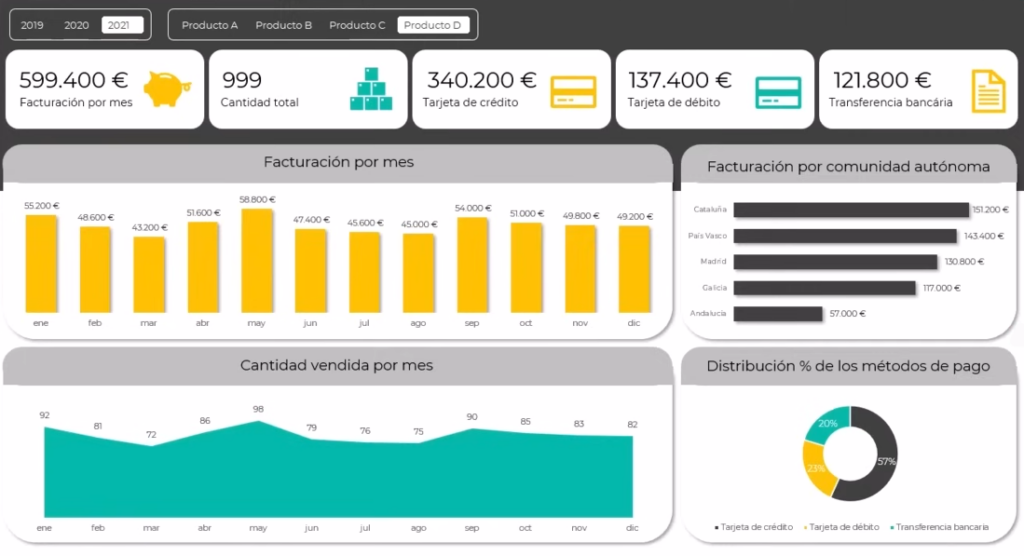Select the nov bar in billing chart
This screenshot has height=556, width=1024.
[x=580, y=269]
